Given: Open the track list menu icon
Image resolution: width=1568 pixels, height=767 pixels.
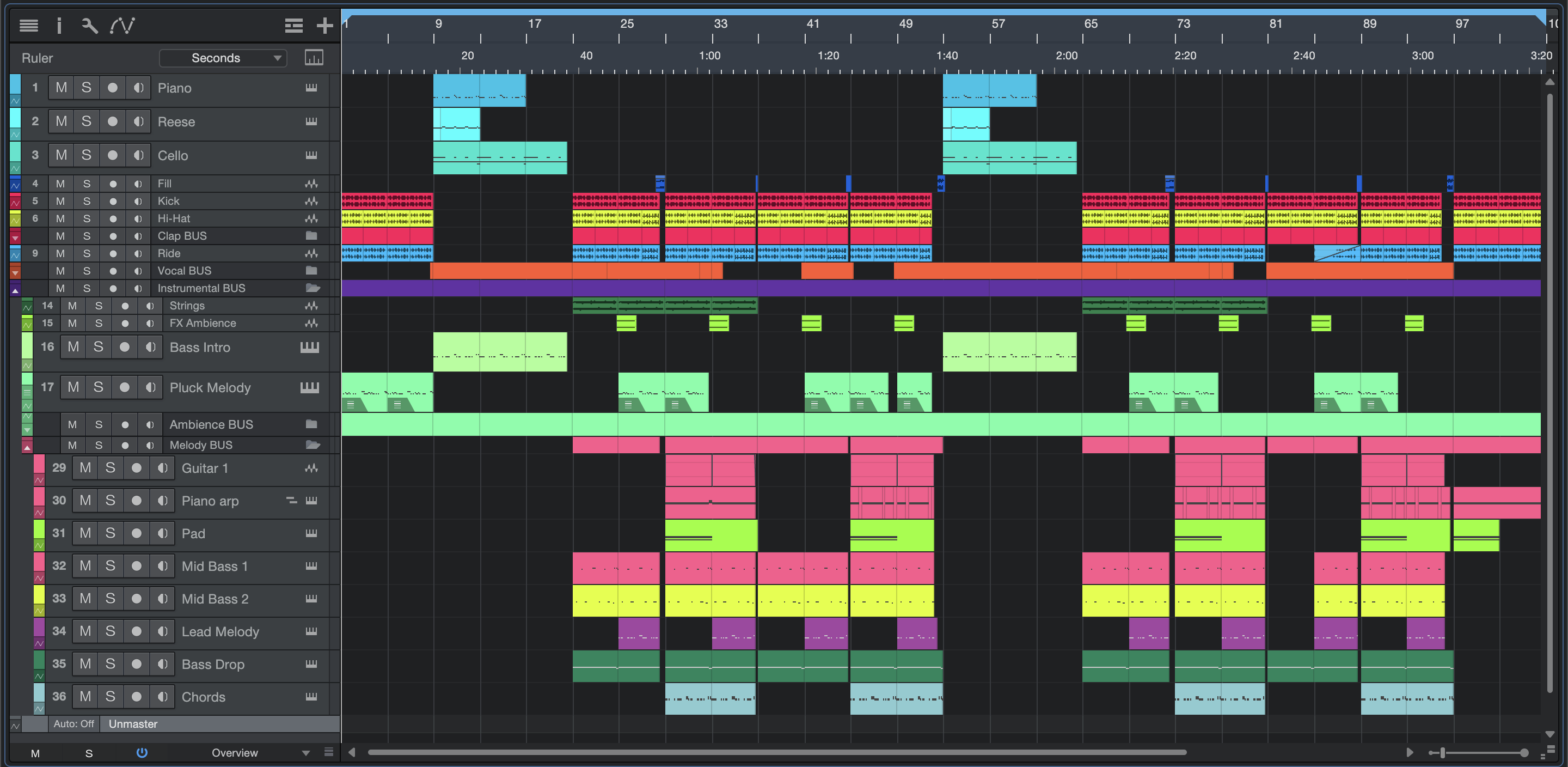Looking at the screenshot, I should click(x=29, y=25).
